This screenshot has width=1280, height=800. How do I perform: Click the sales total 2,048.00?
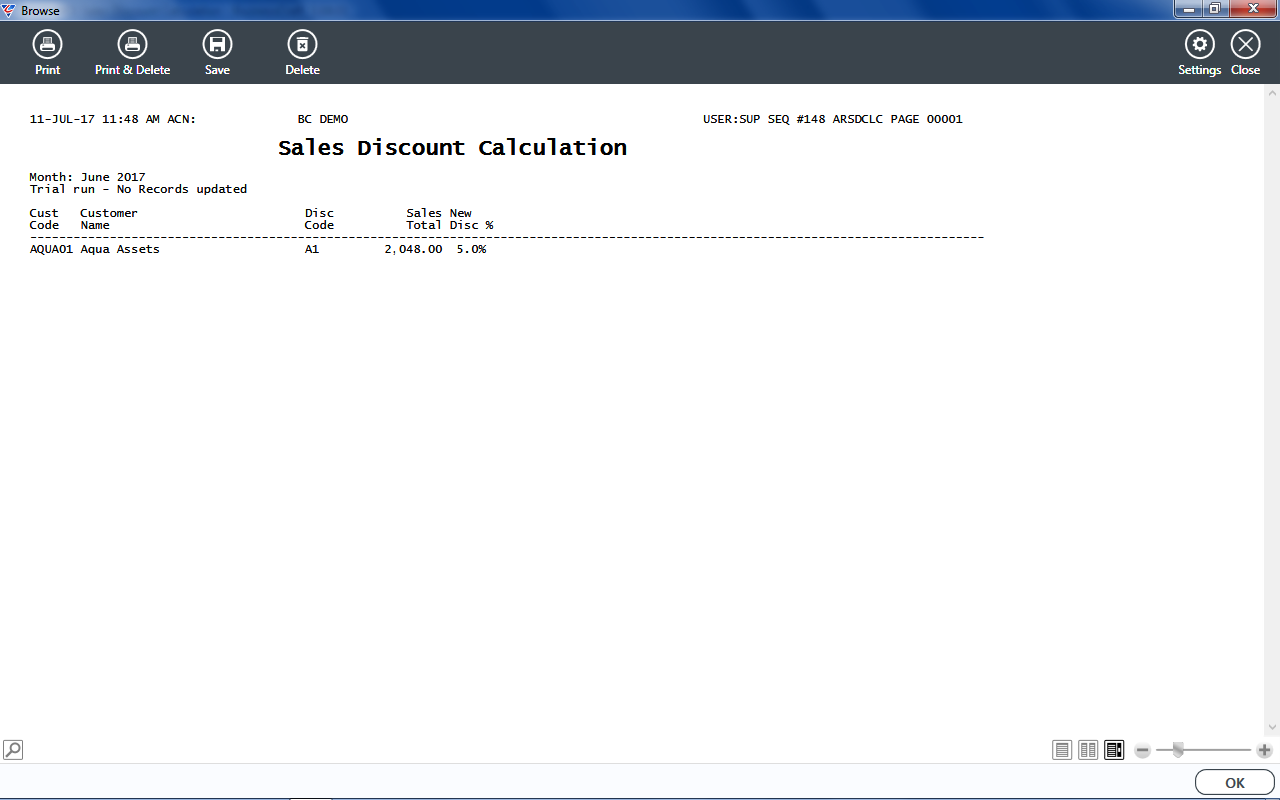pyautogui.click(x=413, y=249)
